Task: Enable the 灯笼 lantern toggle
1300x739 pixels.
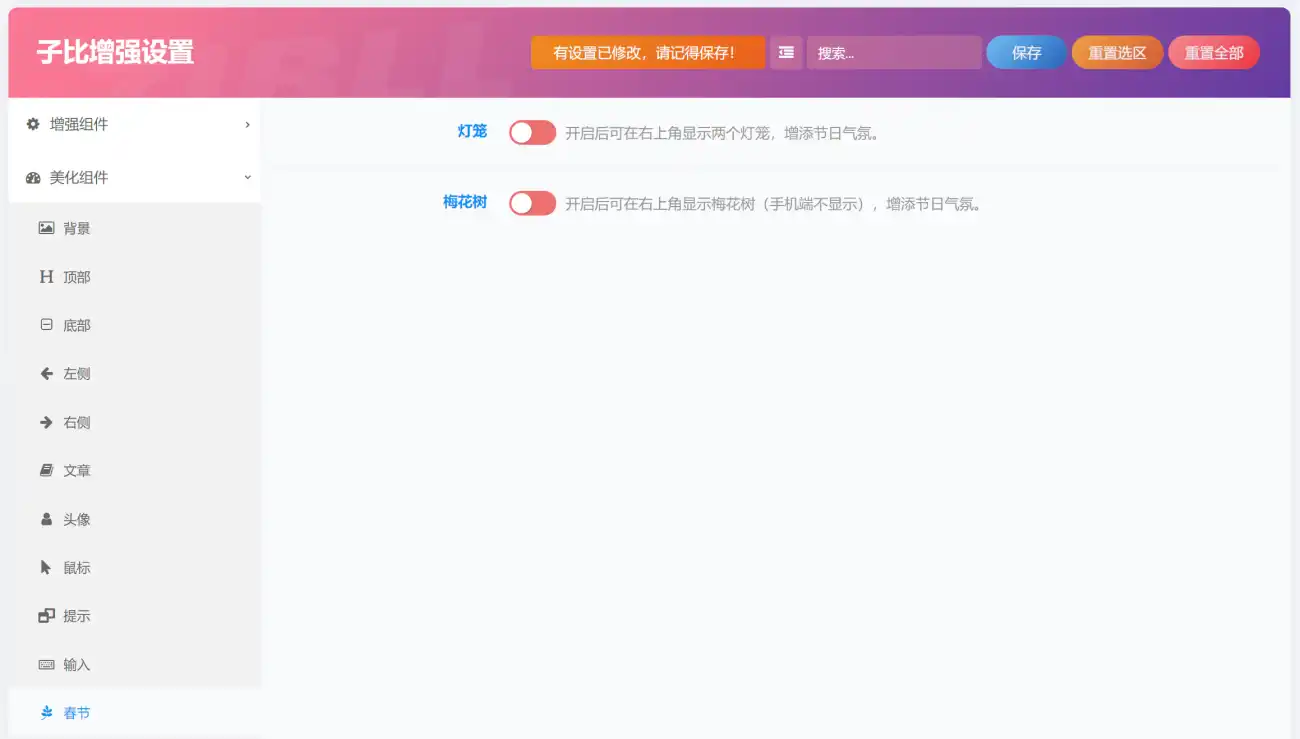Action: coord(532,133)
